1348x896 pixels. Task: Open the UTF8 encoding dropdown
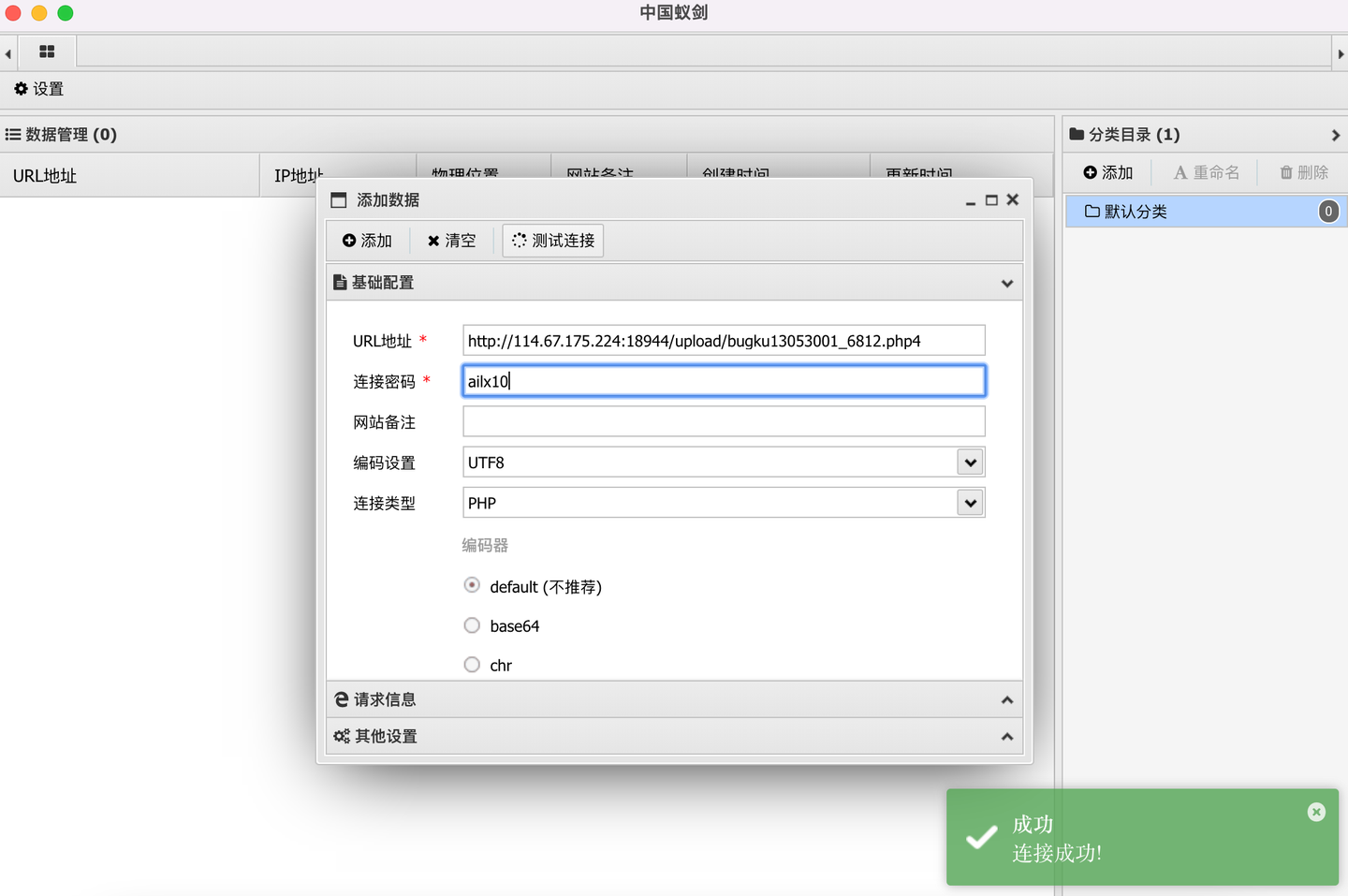[970, 462]
